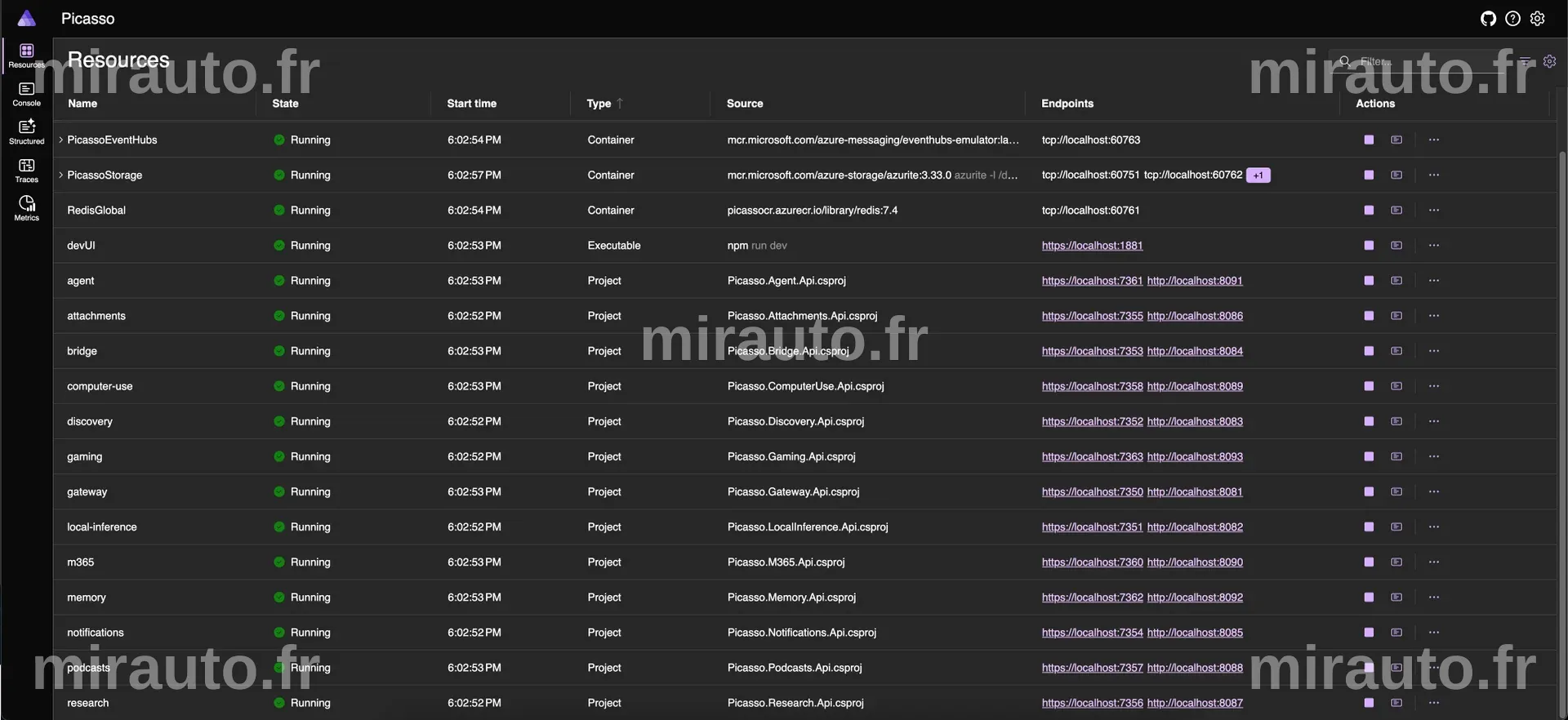View console logs for devUI
The image size is (1568, 720).
tap(1396, 245)
